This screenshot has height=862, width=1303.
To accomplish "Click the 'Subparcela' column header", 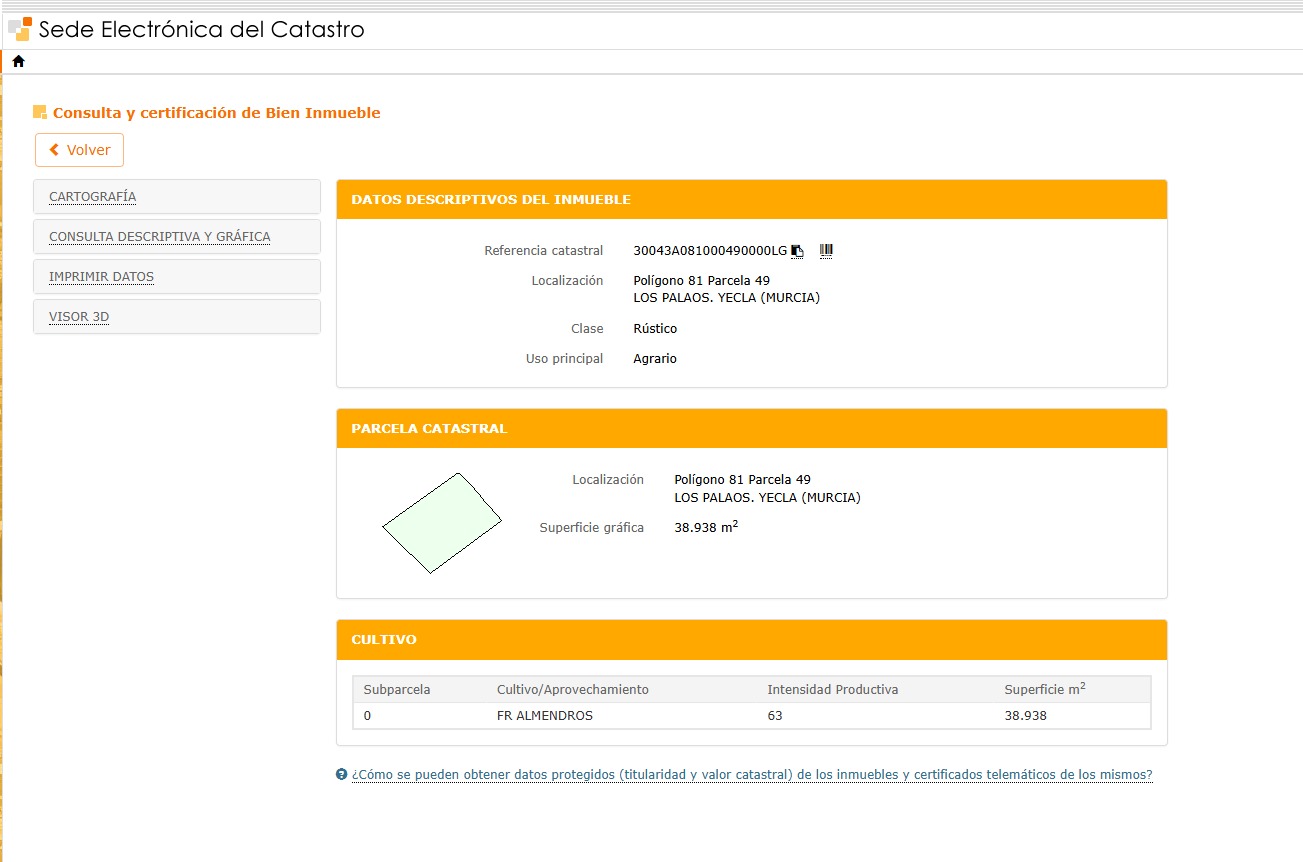I will (x=397, y=690).
